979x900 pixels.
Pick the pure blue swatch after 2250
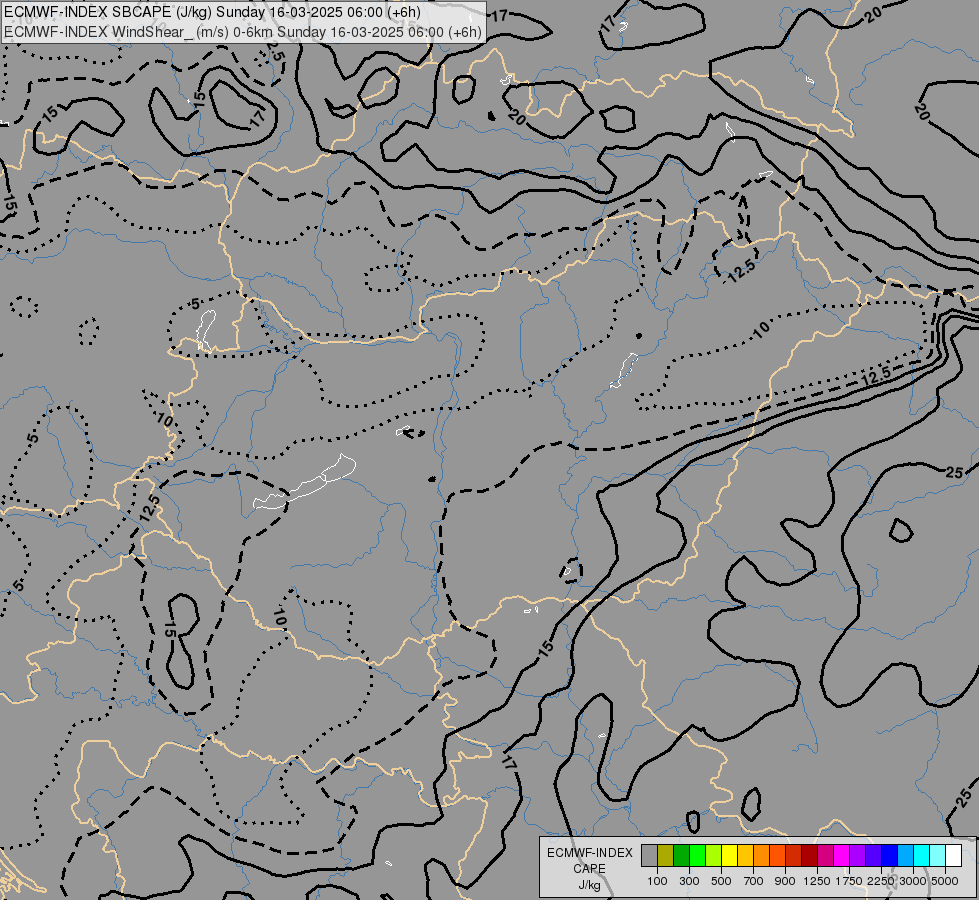coord(890,855)
